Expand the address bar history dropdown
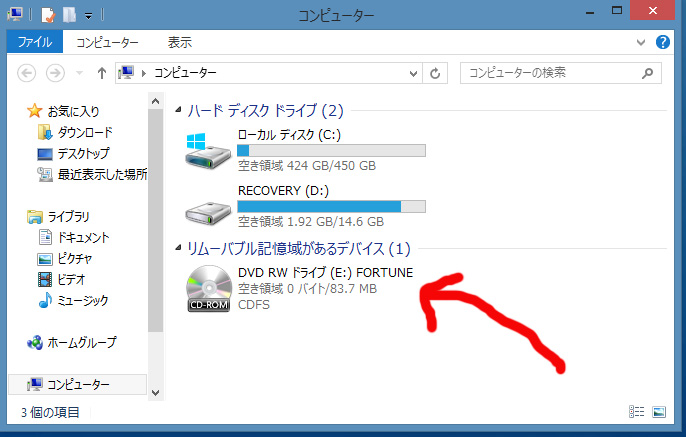The height and width of the screenshot is (437, 686). pyautogui.click(x=413, y=73)
